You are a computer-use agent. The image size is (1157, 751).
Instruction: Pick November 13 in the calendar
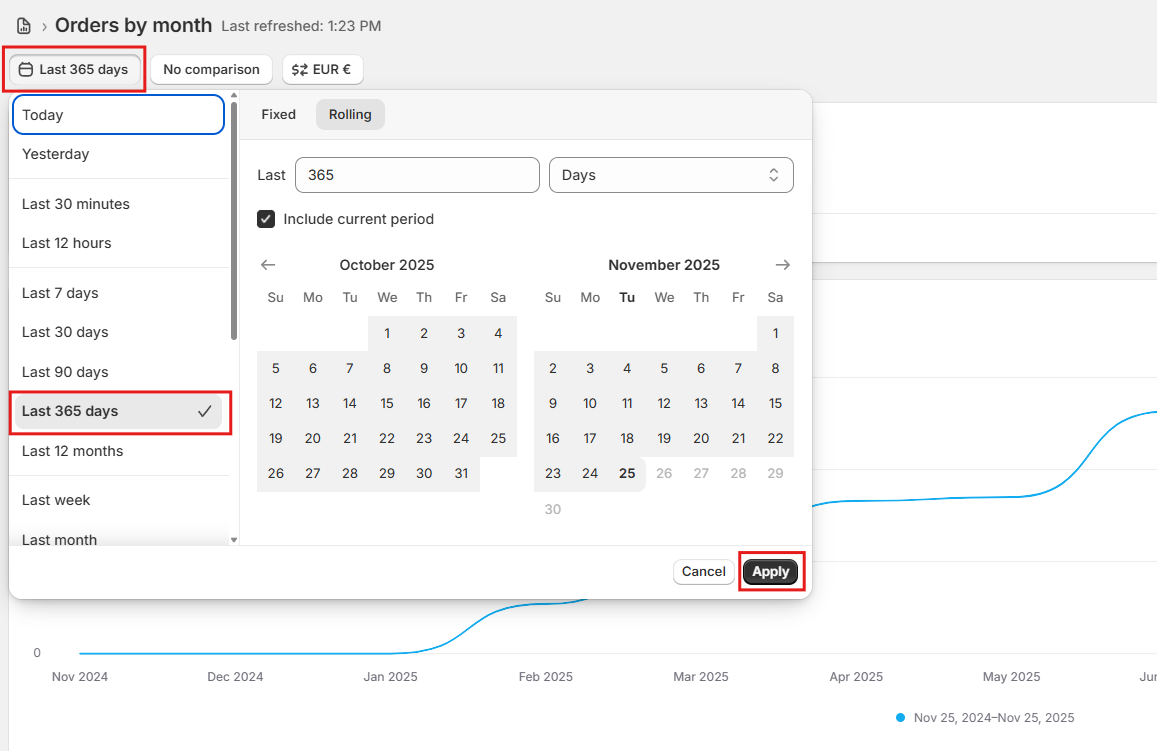(x=701, y=404)
